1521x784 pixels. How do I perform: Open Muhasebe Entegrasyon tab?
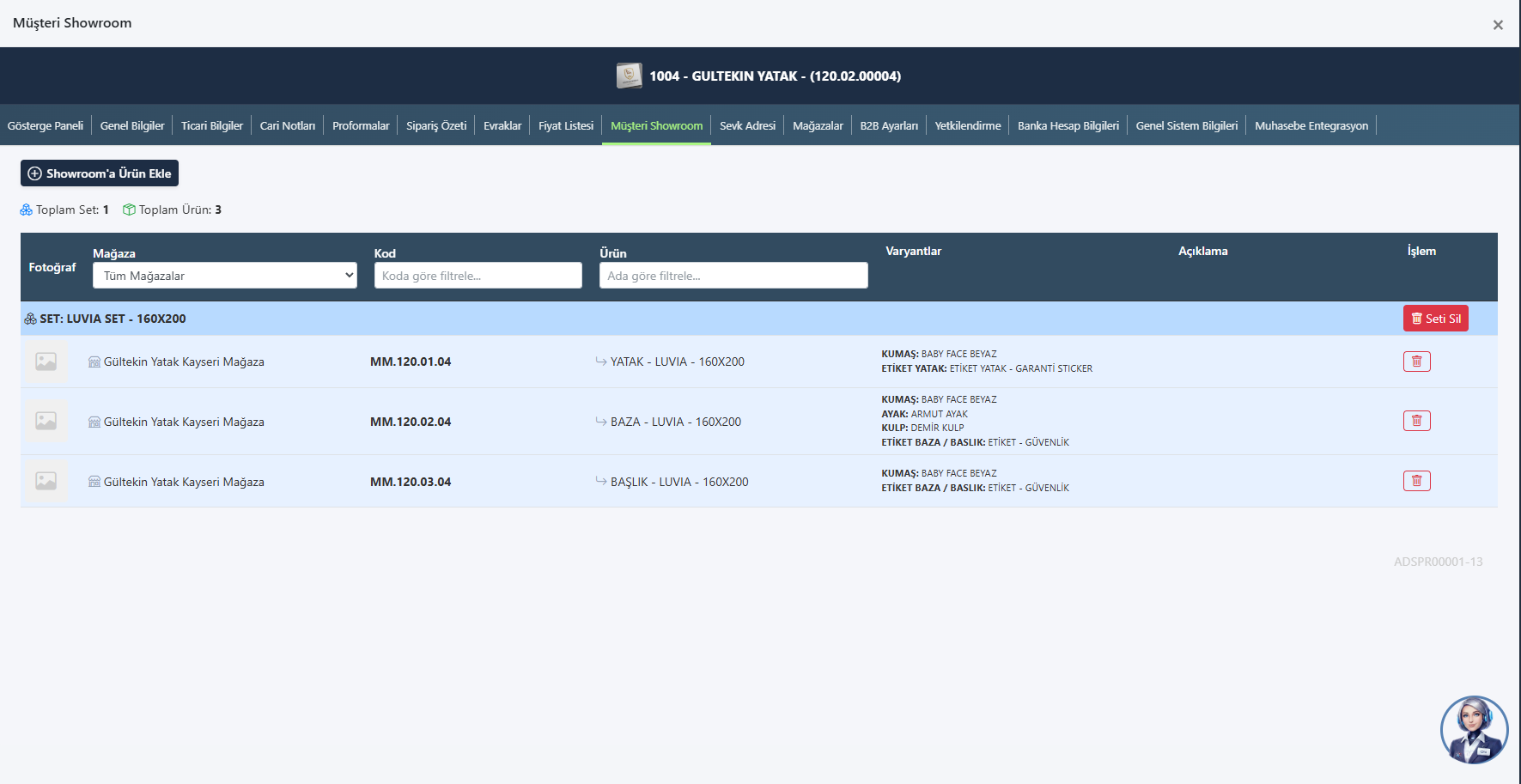(x=1311, y=126)
